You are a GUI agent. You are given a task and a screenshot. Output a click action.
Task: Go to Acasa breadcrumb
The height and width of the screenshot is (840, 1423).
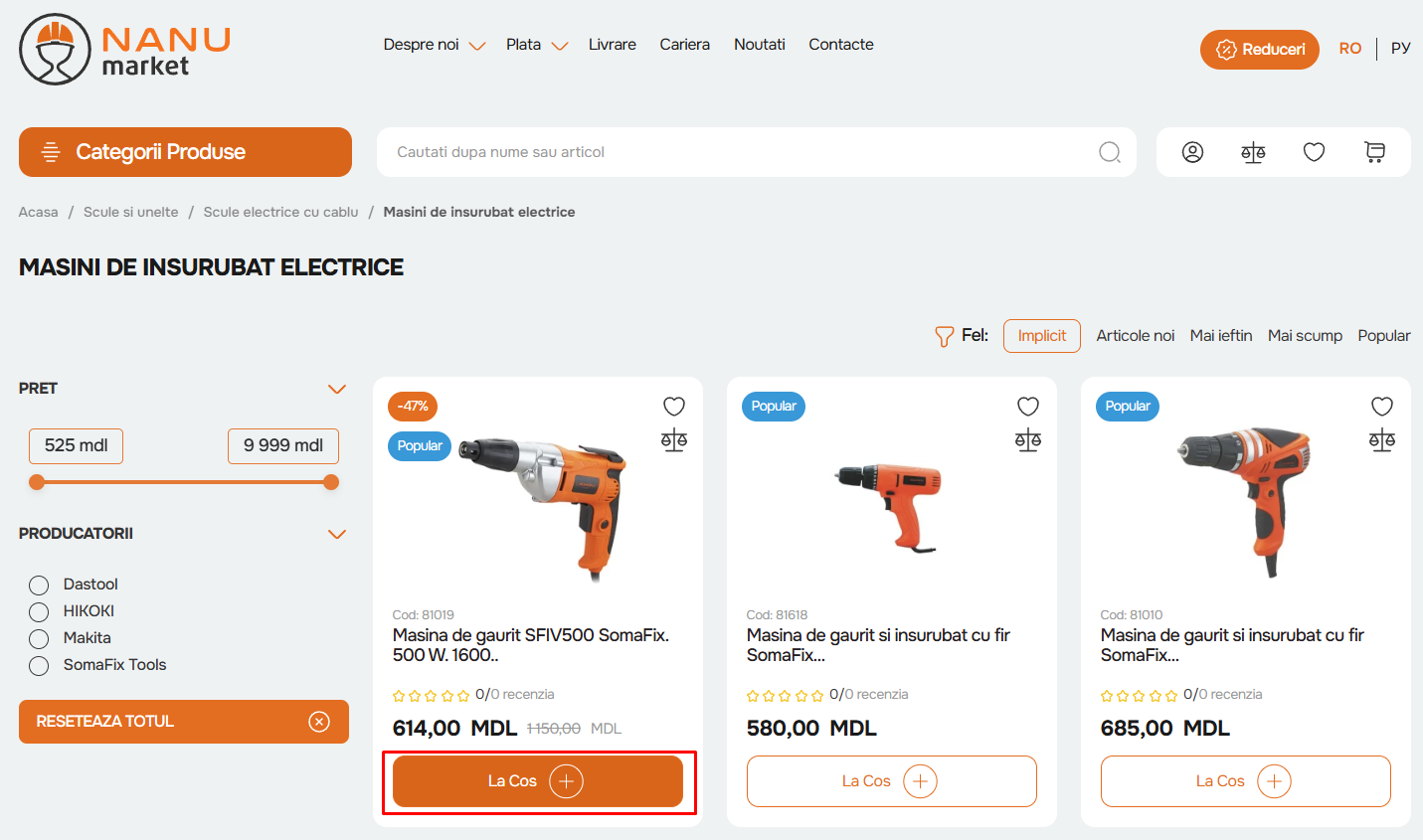point(39,212)
